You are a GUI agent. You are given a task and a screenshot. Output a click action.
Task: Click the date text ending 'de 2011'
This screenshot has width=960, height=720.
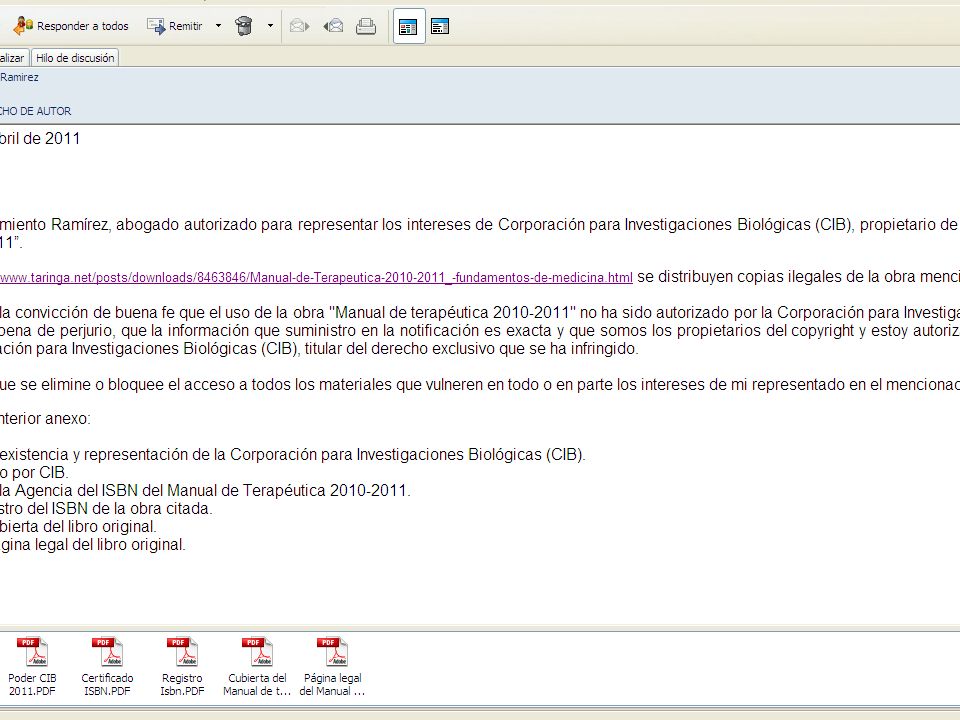[x=40, y=138]
